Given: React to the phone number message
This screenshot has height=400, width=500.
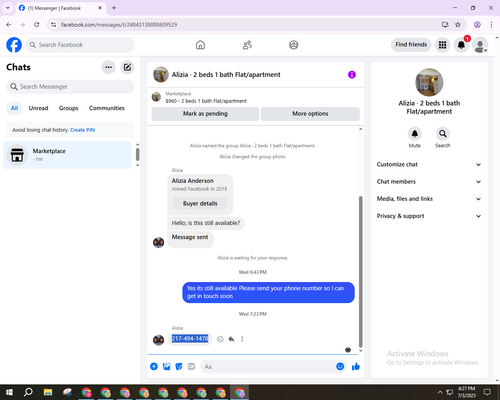Looking at the screenshot, I should coord(220,339).
